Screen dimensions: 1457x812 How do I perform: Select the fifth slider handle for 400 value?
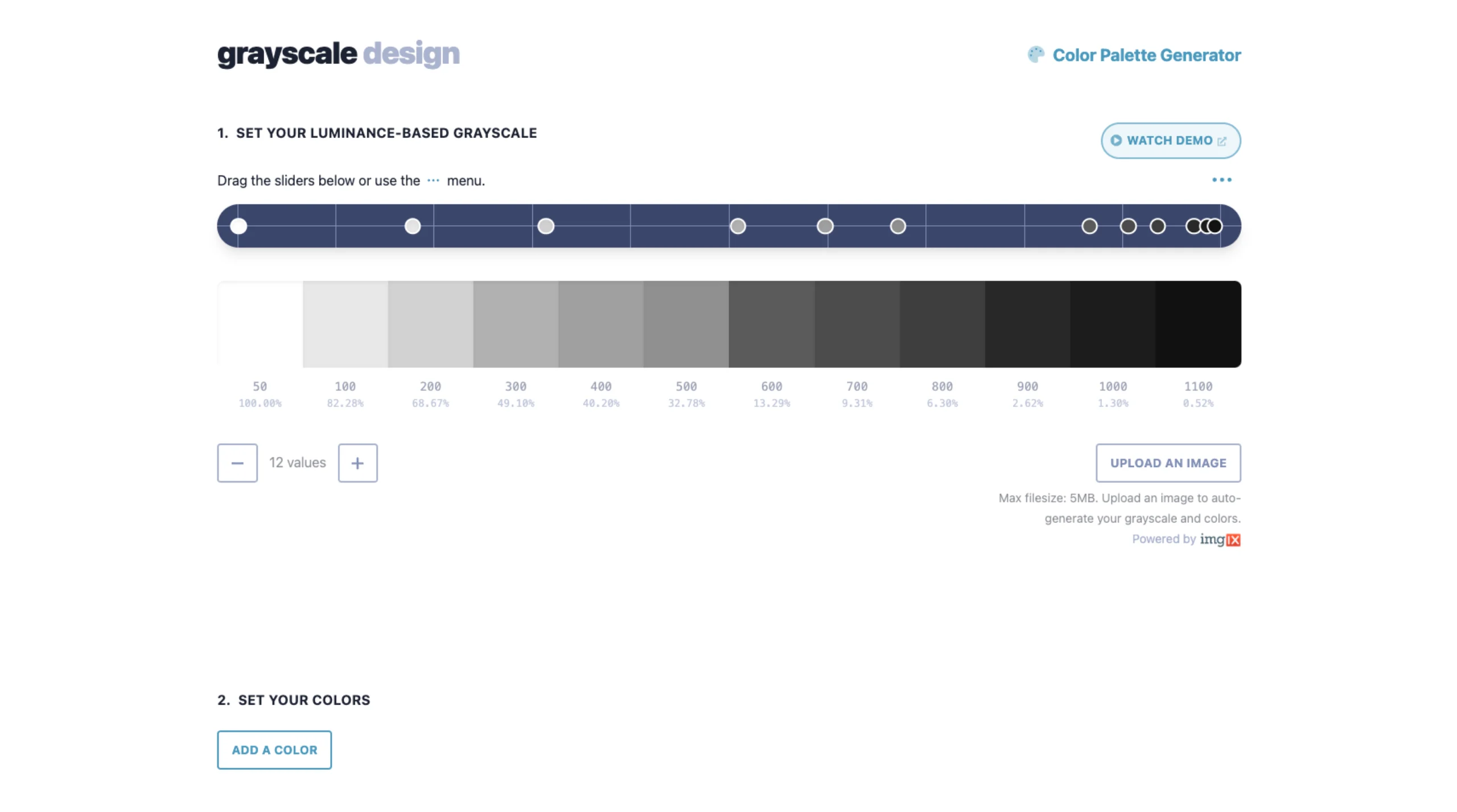(x=825, y=226)
